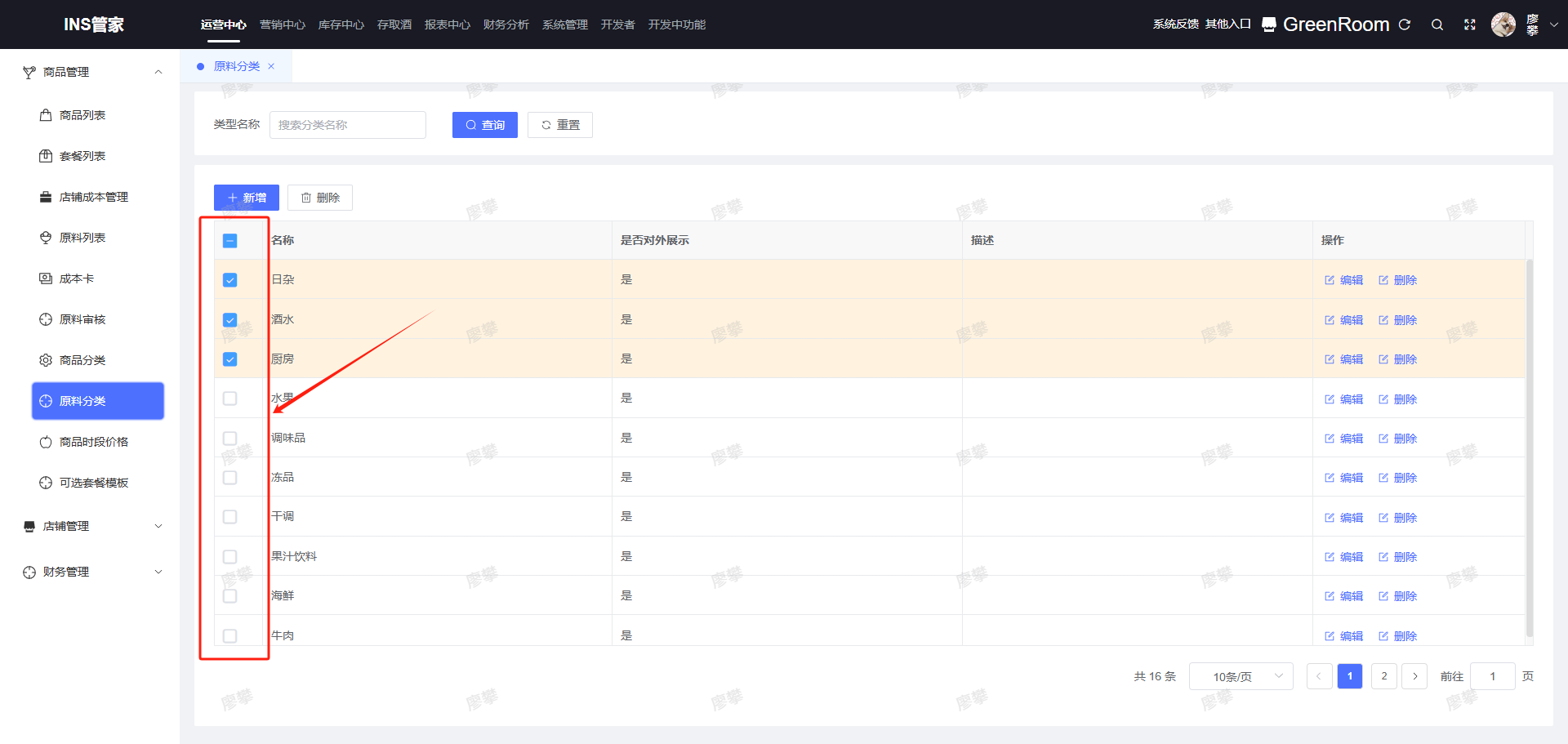
Task: Select highlighted 原料分类 sidebar item
Action: (x=98, y=401)
